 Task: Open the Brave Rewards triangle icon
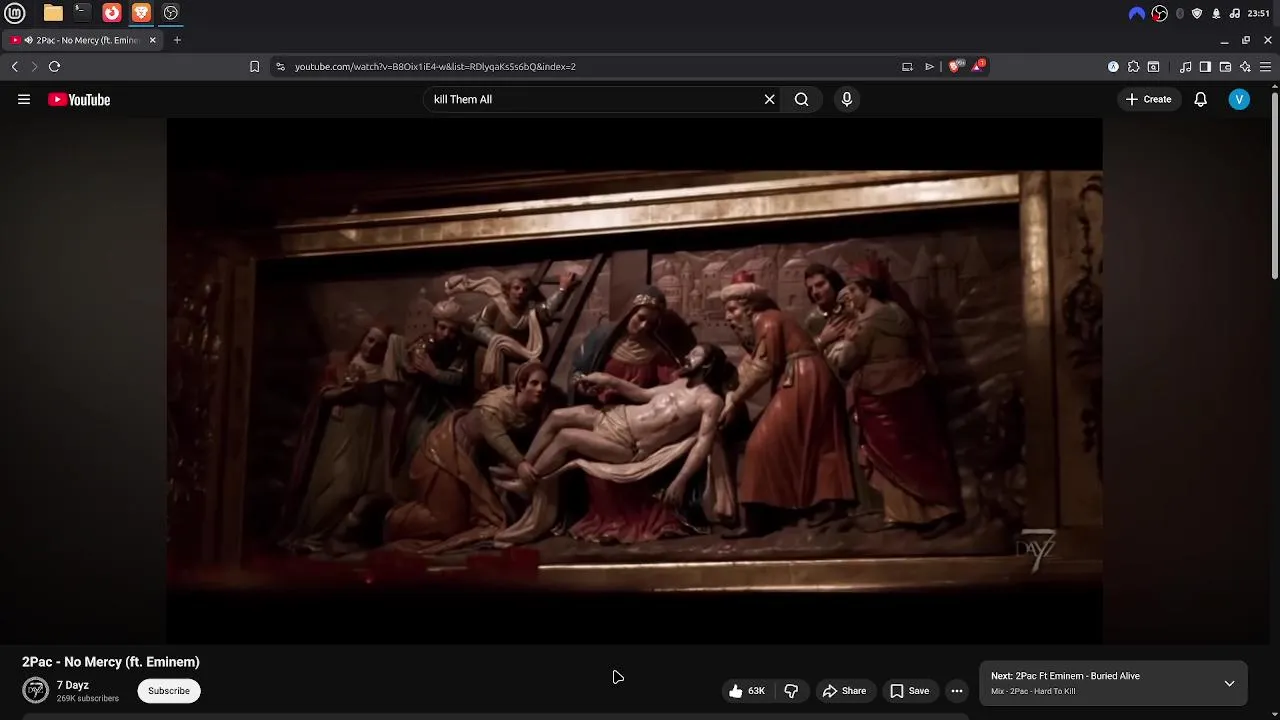[978, 66]
